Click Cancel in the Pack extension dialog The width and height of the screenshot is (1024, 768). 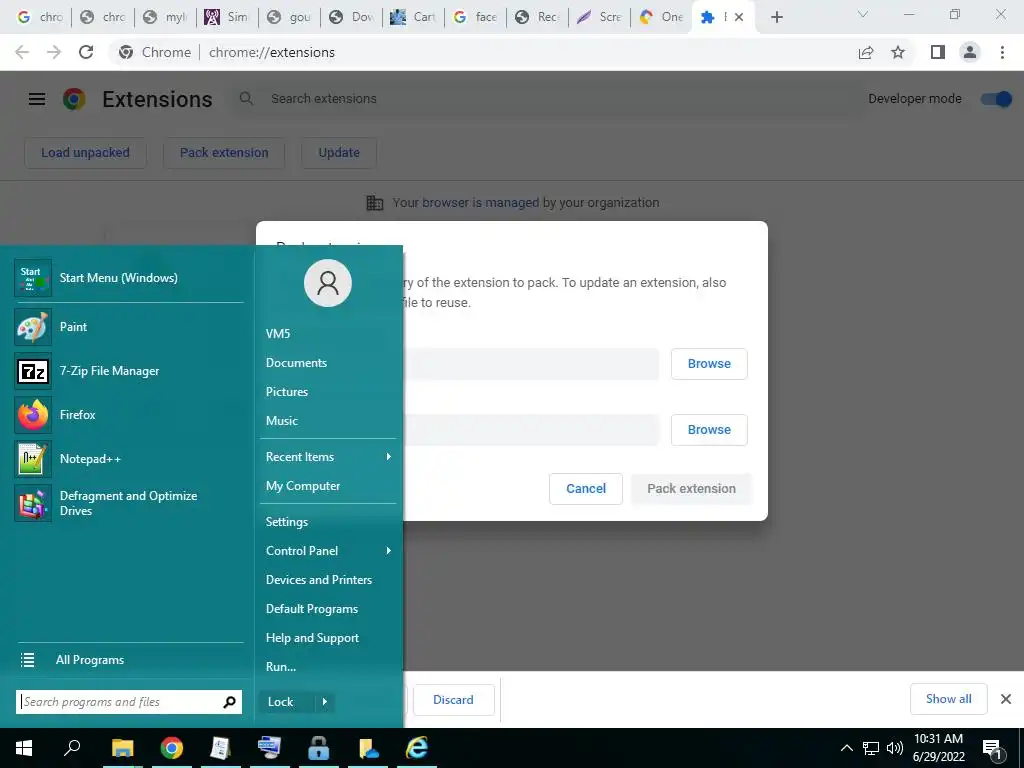[586, 489]
